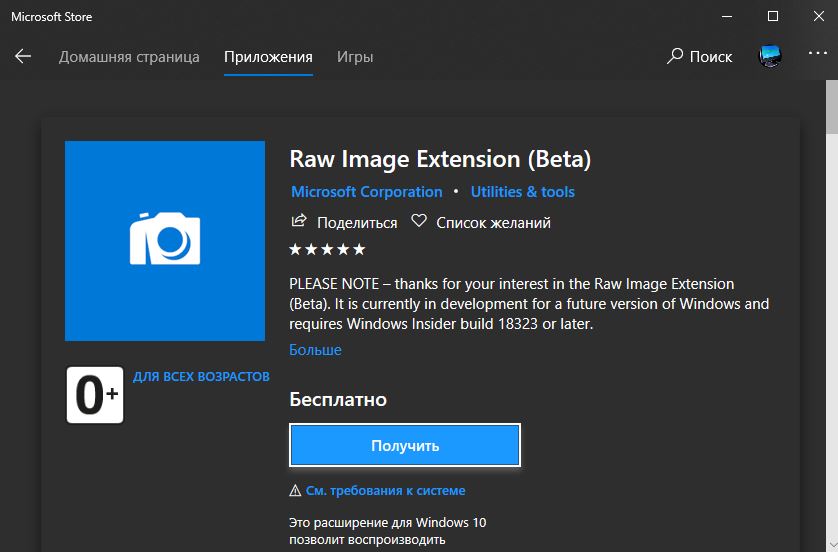Maximize the Microsoft Store window

pos(773,17)
